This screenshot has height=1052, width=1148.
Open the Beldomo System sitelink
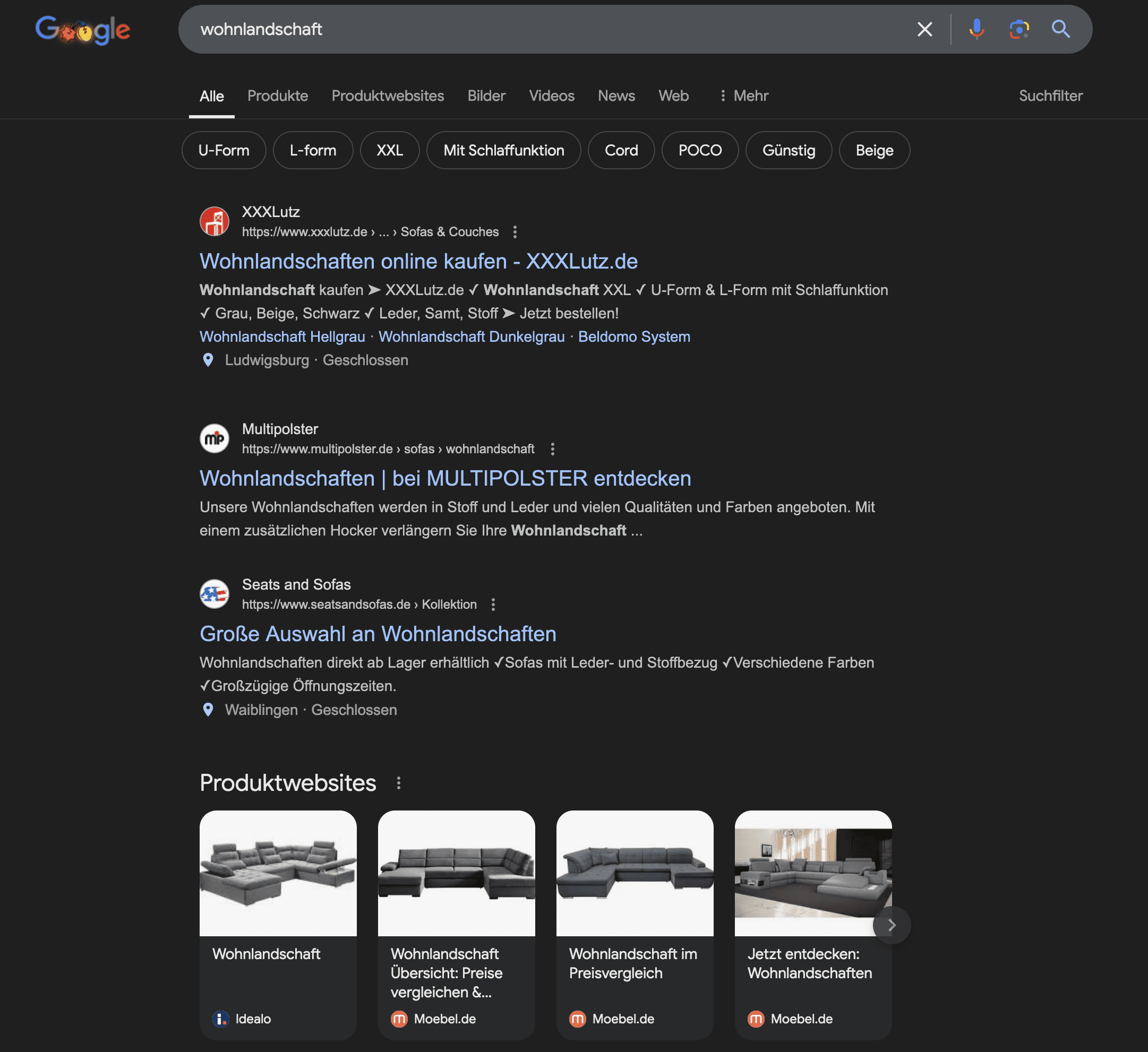634,337
